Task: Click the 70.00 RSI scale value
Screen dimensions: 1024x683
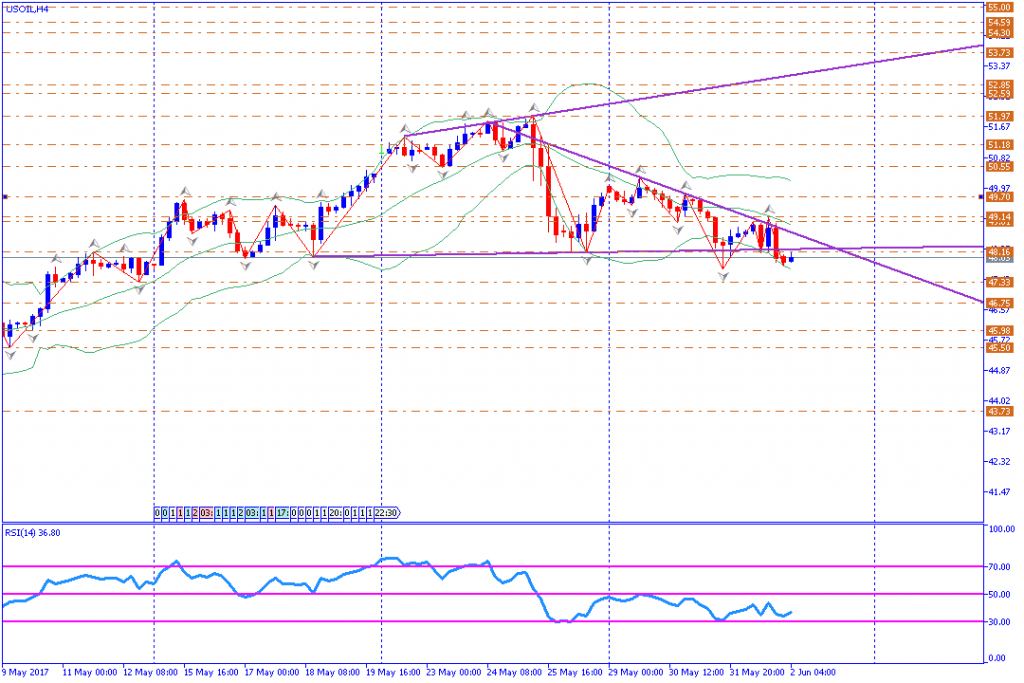Action: (999, 567)
